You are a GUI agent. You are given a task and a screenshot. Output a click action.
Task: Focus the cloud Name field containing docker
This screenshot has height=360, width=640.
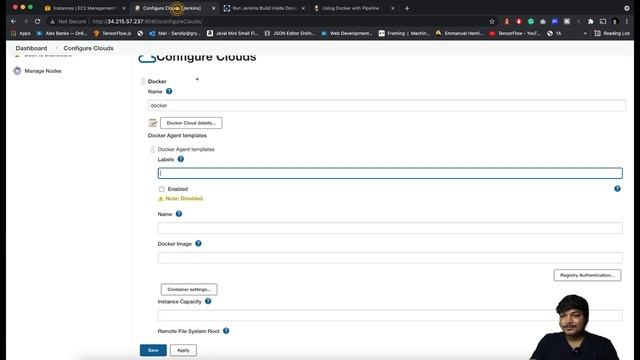pos(387,105)
